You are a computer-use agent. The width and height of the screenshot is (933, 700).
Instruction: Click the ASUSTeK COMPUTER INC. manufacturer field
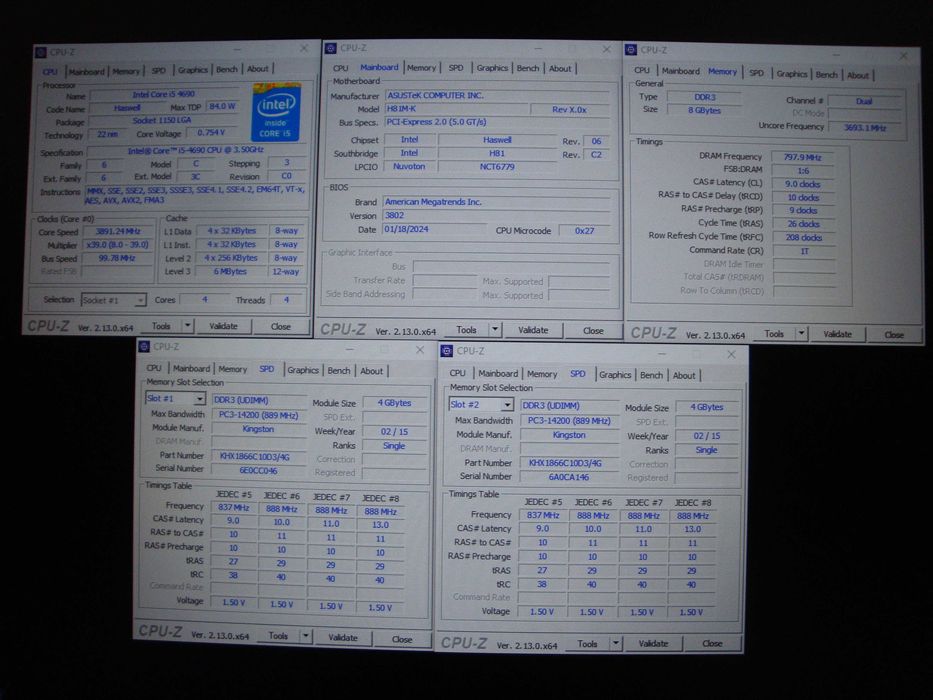coord(497,95)
